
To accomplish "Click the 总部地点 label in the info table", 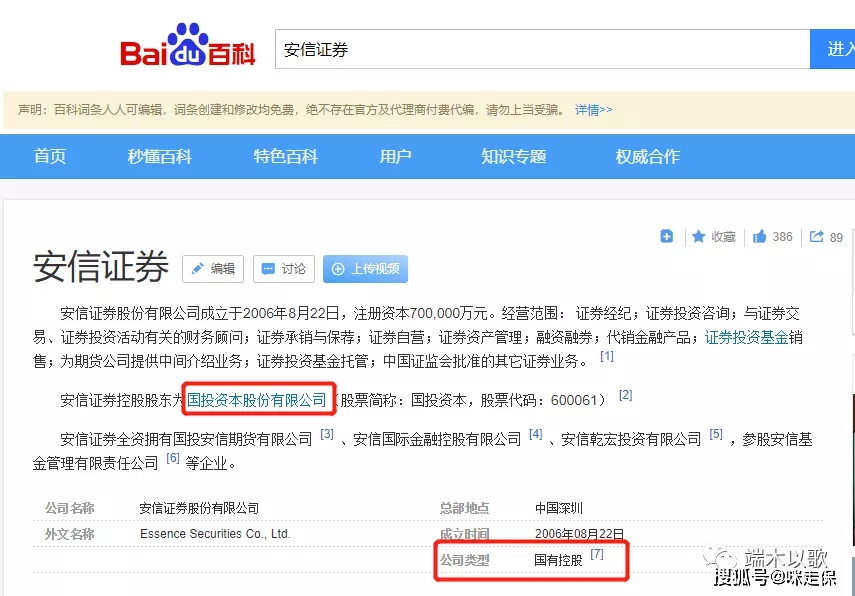I will pyautogui.click(x=465, y=508).
